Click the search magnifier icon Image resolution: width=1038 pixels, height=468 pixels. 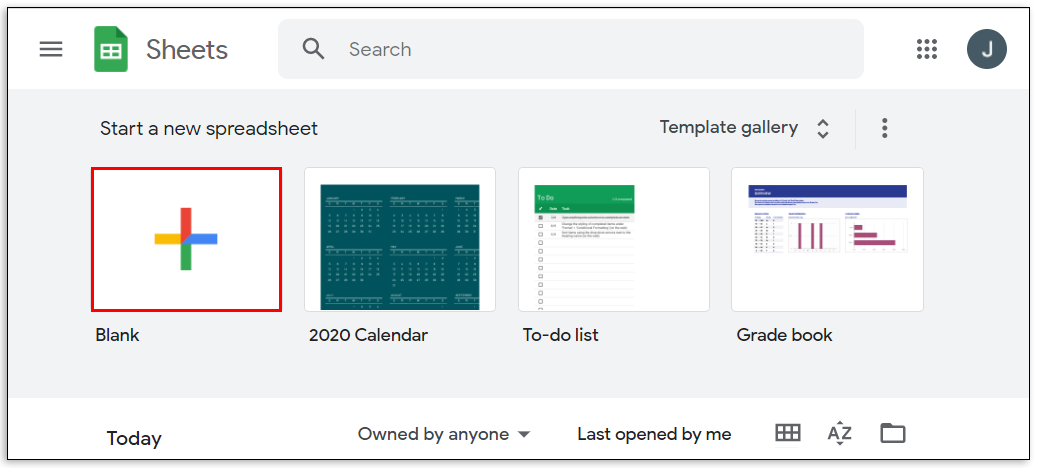(x=314, y=49)
